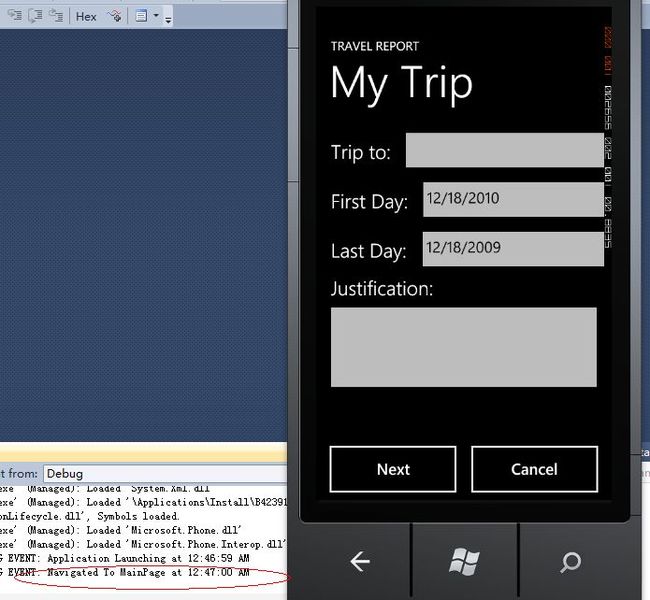Open the Debug output source combo box

pos(165,474)
